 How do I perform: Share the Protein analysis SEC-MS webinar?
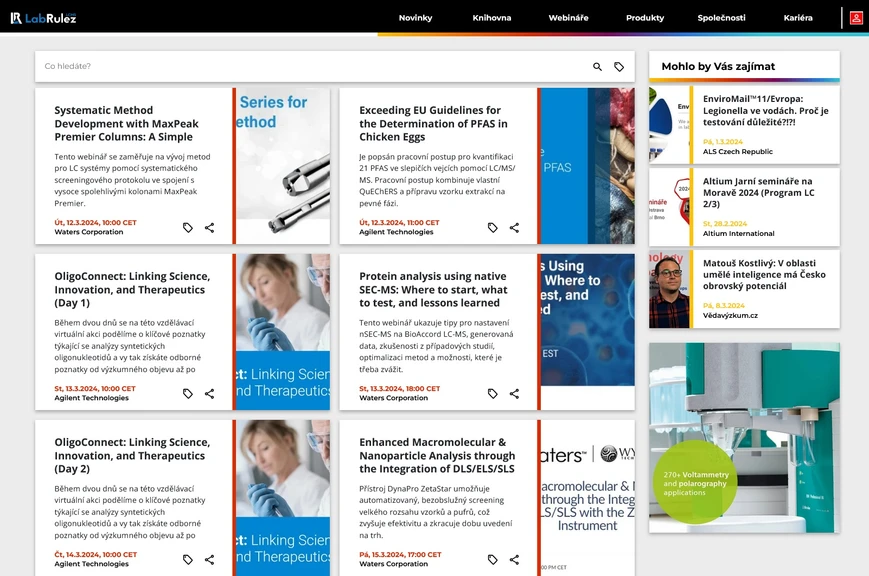[x=514, y=394]
